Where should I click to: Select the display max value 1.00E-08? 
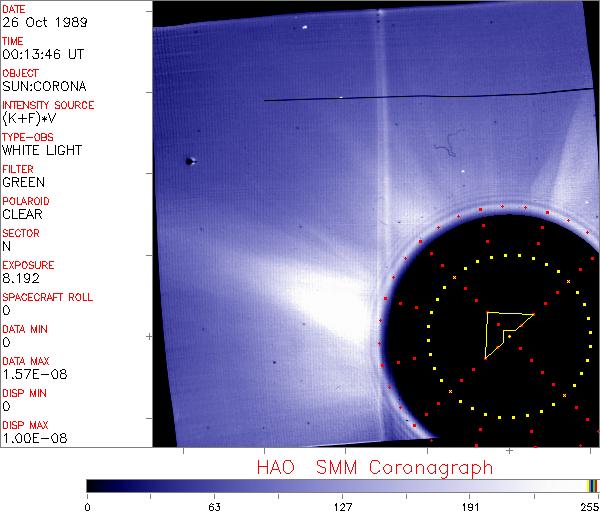[x=35, y=439]
